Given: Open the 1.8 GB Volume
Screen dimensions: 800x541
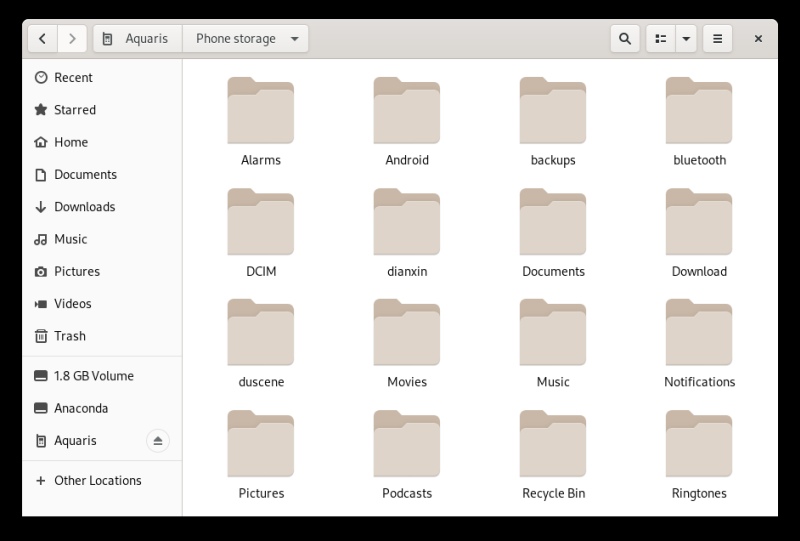Looking at the screenshot, I should tap(93, 376).
